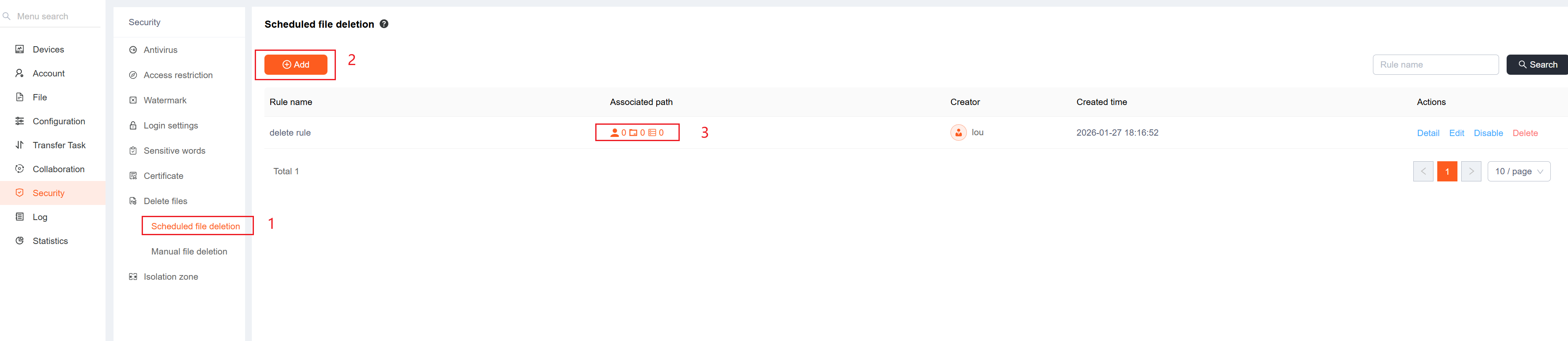Go to next page arrow
The image size is (1568, 341).
click(1470, 171)
